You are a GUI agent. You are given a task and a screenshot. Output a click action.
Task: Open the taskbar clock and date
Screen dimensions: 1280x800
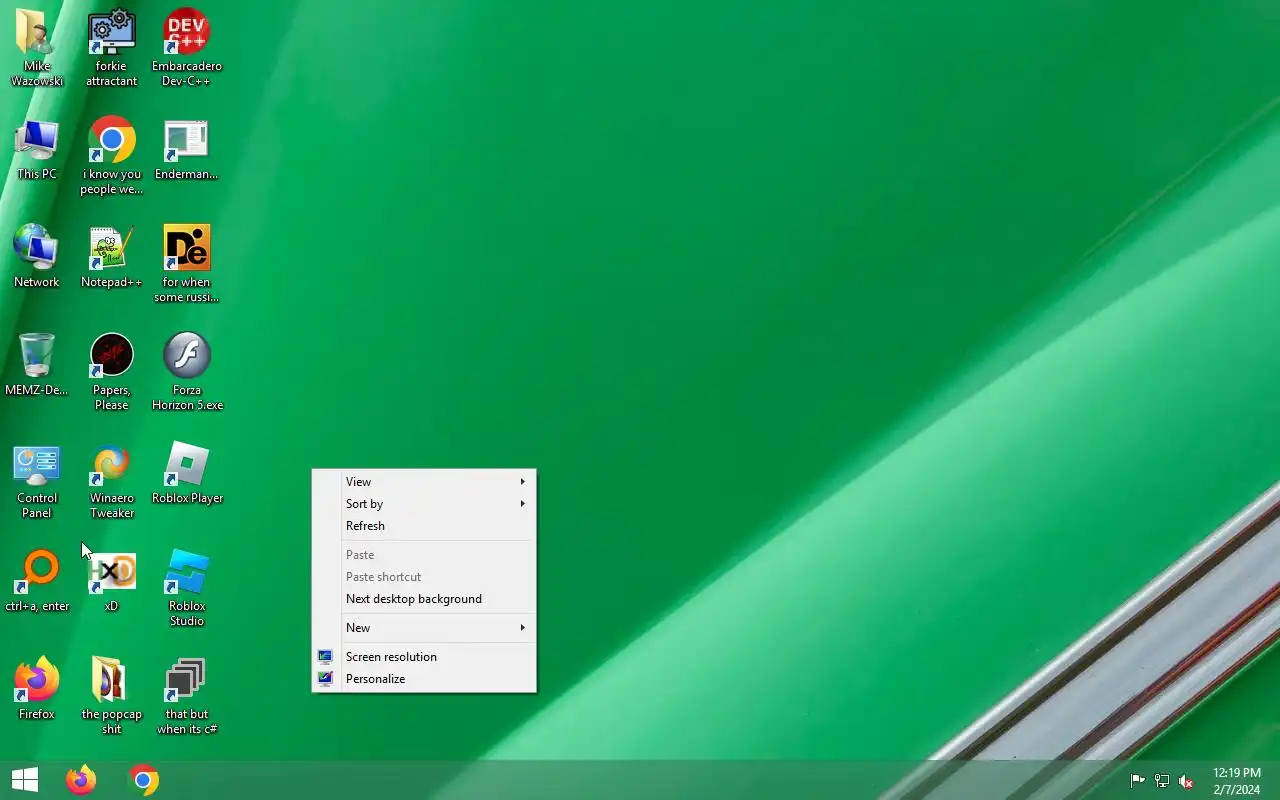1237,781
